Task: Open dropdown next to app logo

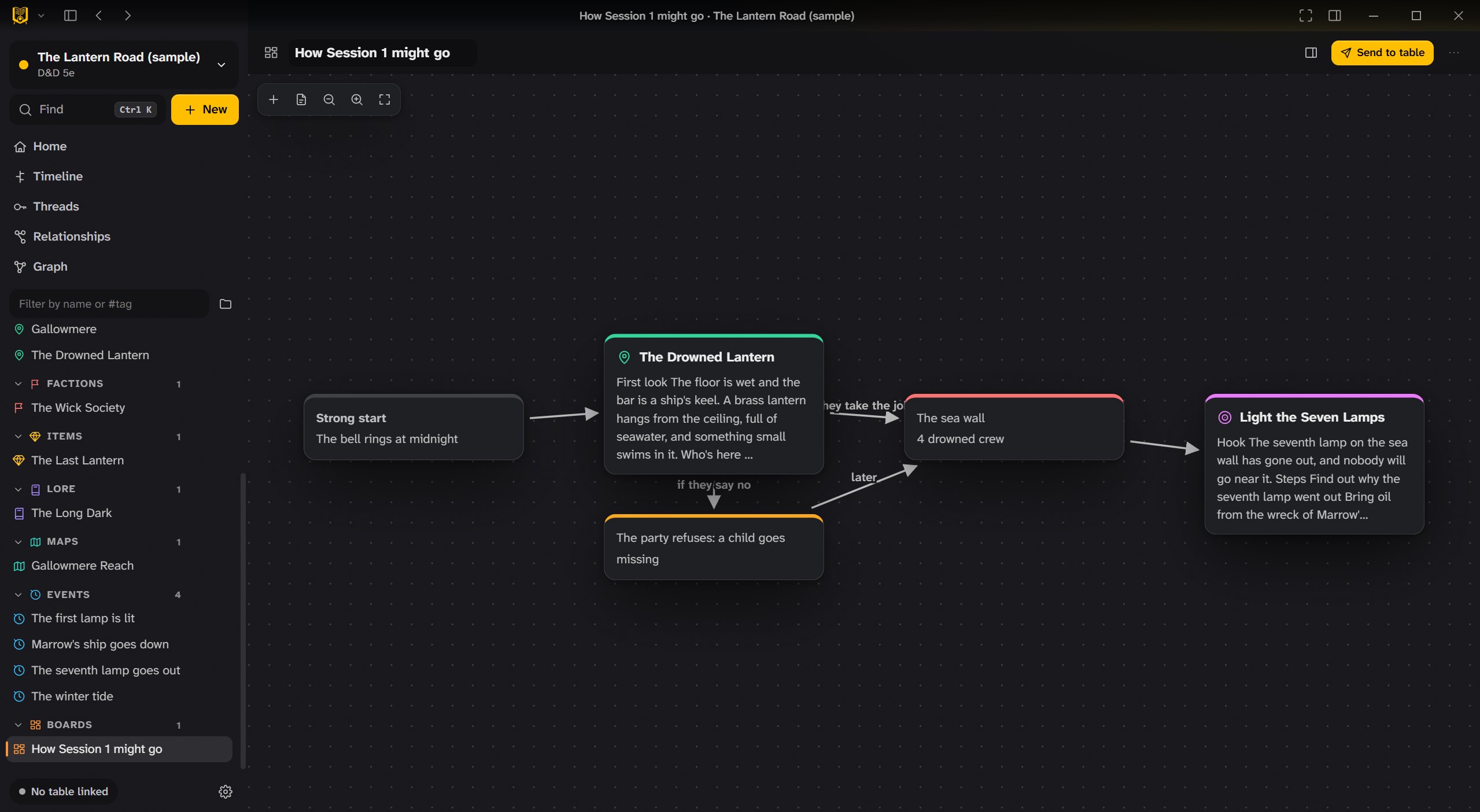Action: tap(41, 16)
